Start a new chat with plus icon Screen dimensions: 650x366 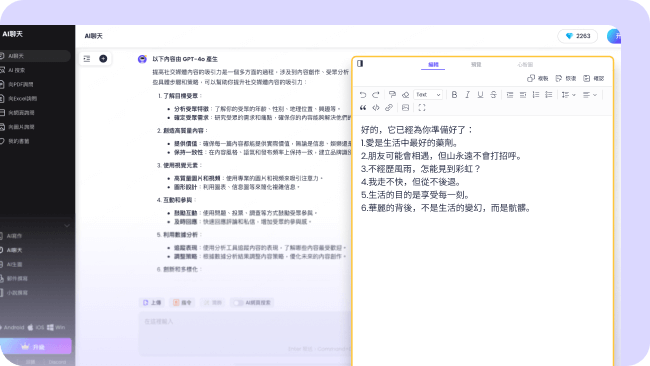click(103, 59)
